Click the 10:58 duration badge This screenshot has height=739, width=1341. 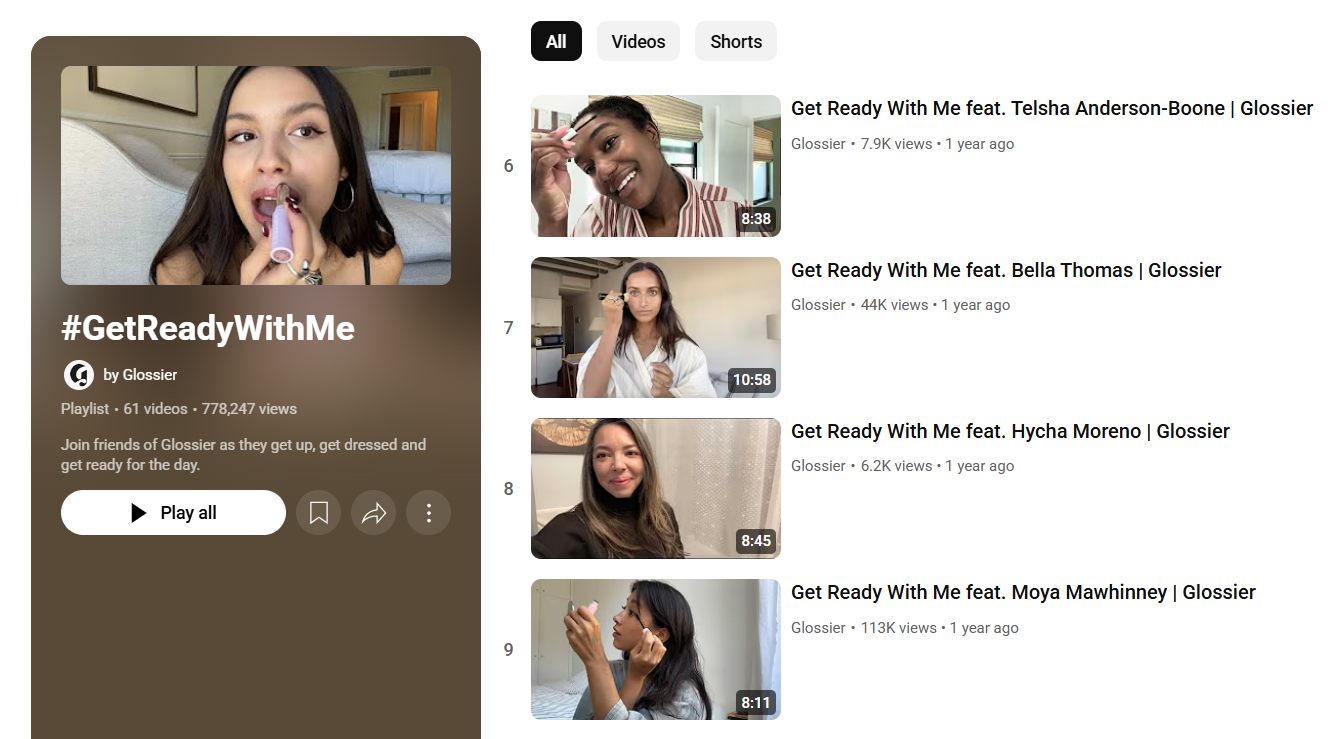click(x=752, y=380)
